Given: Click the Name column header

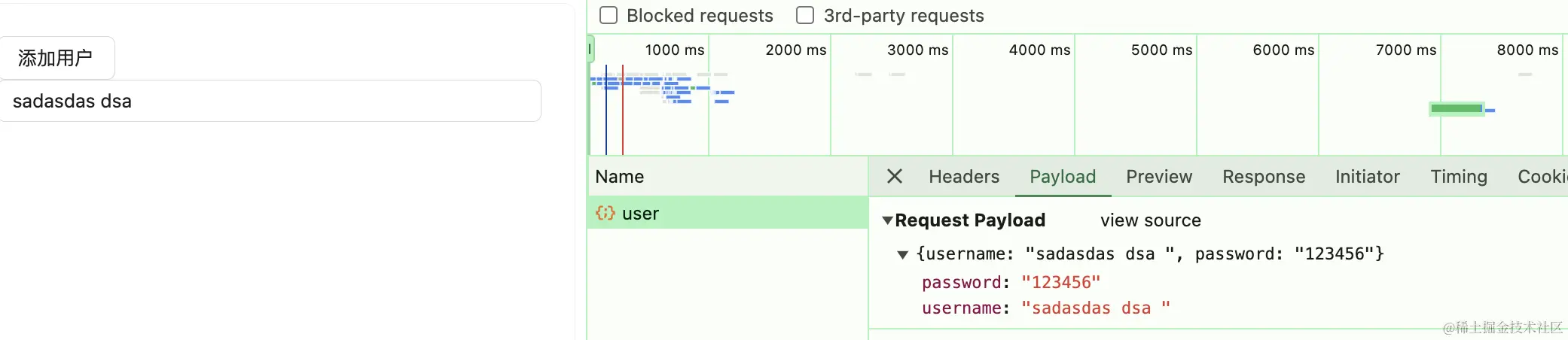Looking at the screenshot, I should [619, 177].
